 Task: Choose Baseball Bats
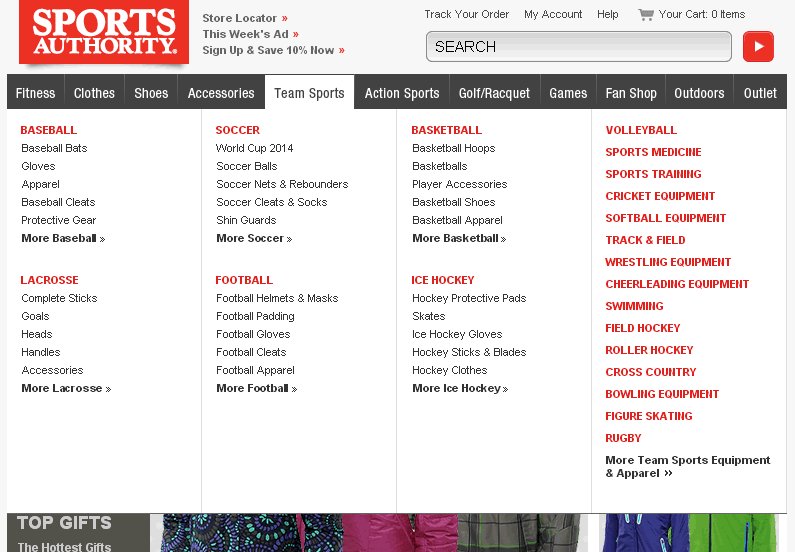54,149
